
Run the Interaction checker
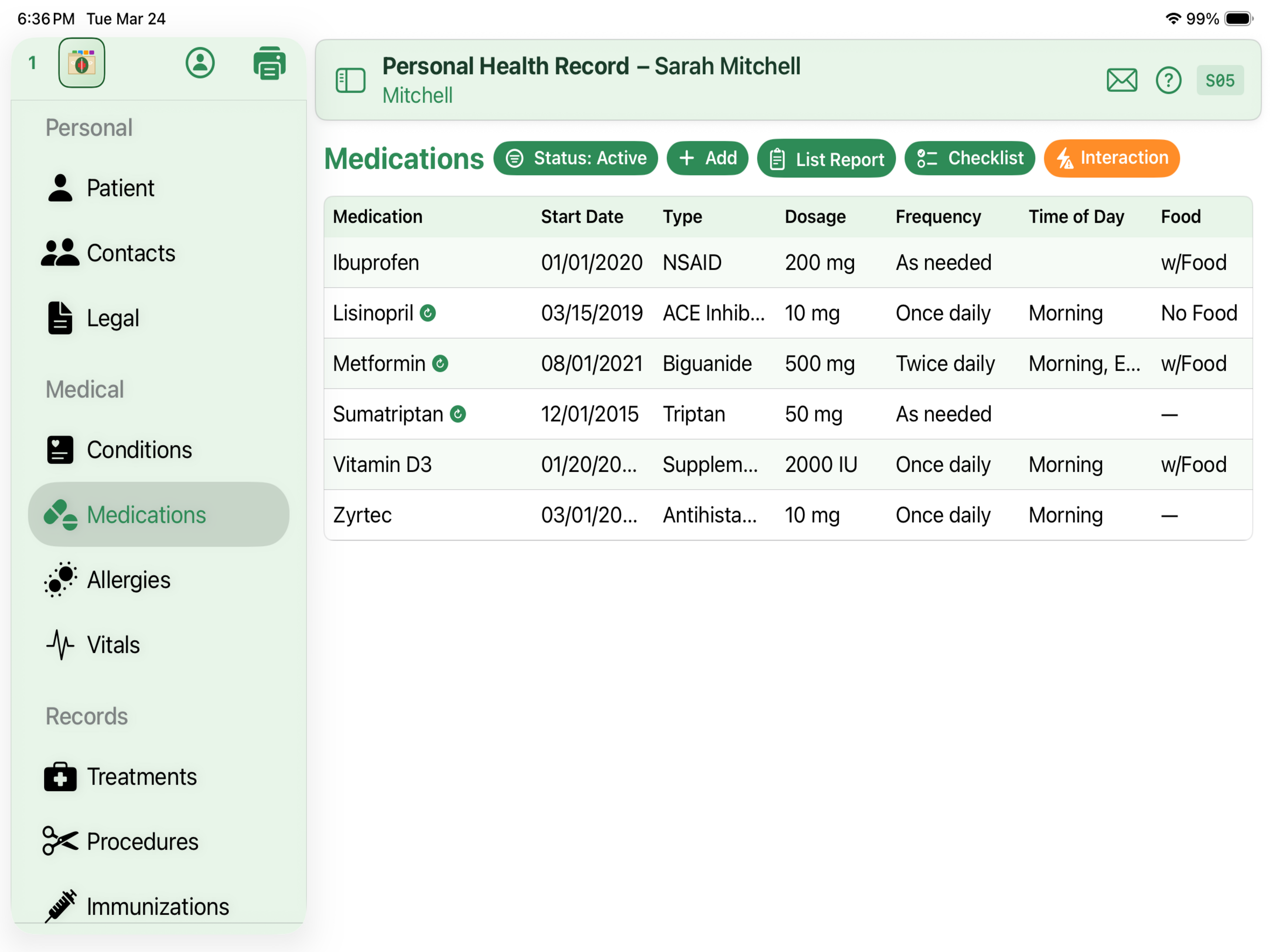[x=1111, y=158]
